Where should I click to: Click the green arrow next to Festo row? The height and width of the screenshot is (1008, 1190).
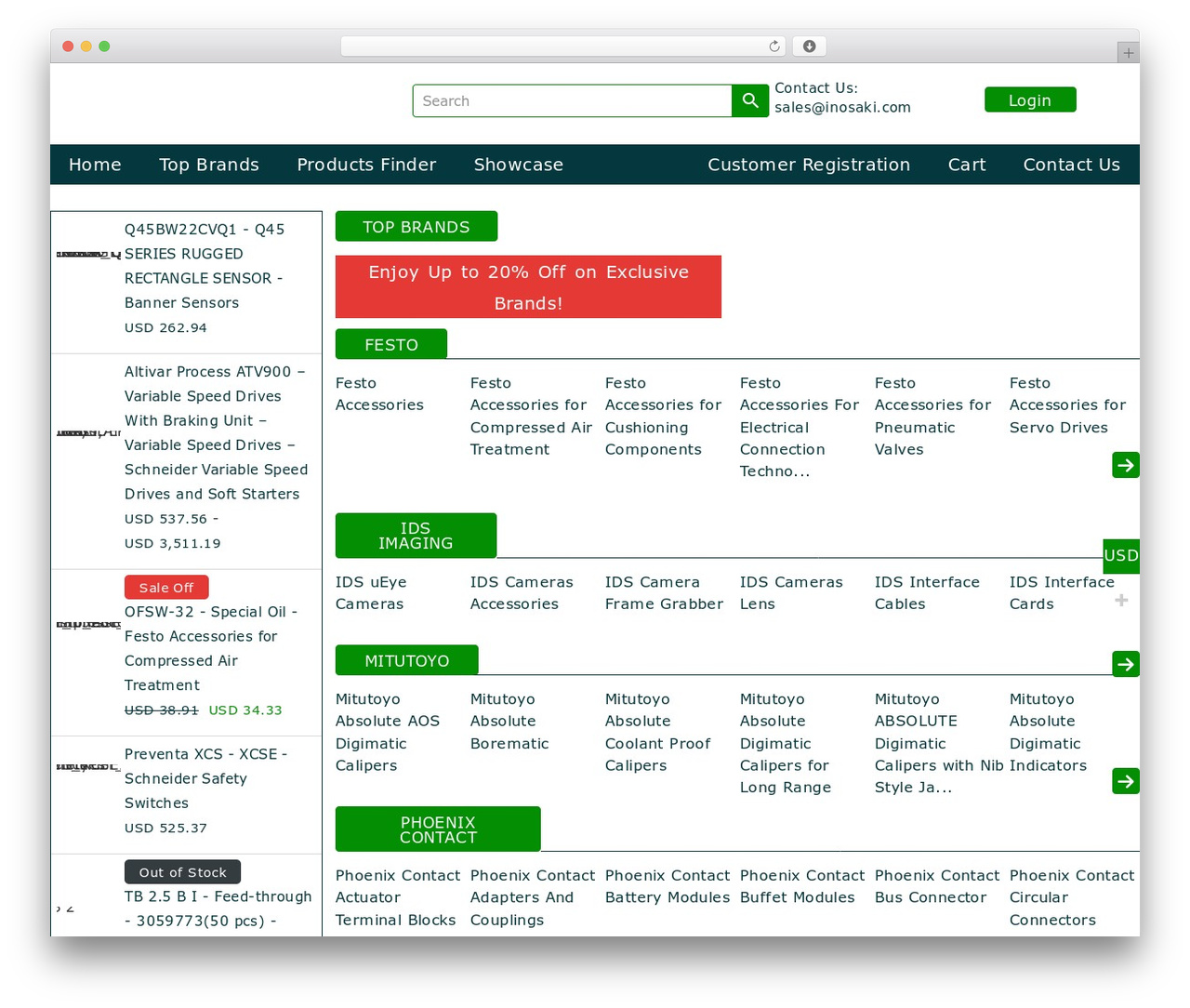(x=1126, y=465)
